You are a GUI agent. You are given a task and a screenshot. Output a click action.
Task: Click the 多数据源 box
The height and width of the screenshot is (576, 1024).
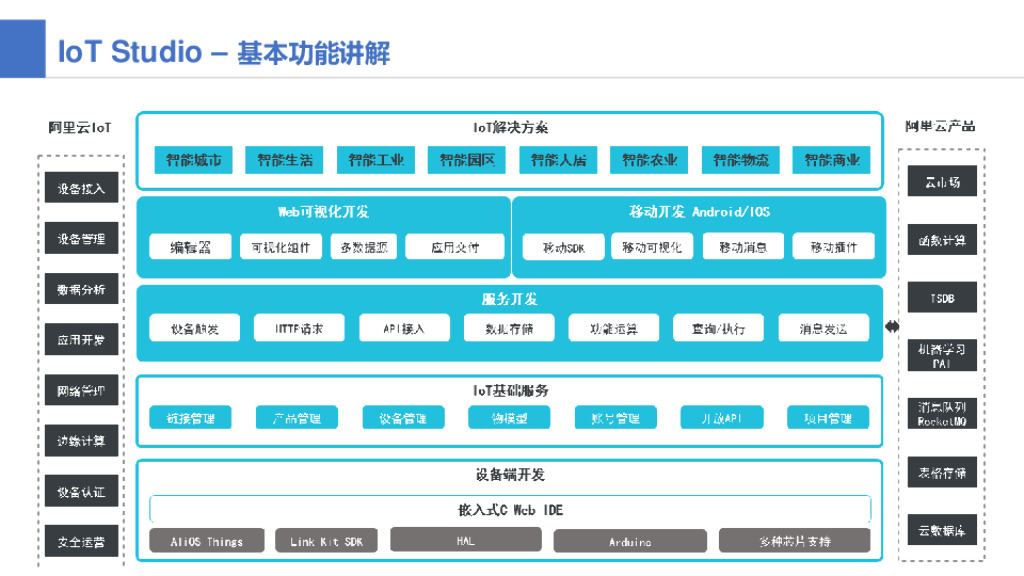click(364, 247)
